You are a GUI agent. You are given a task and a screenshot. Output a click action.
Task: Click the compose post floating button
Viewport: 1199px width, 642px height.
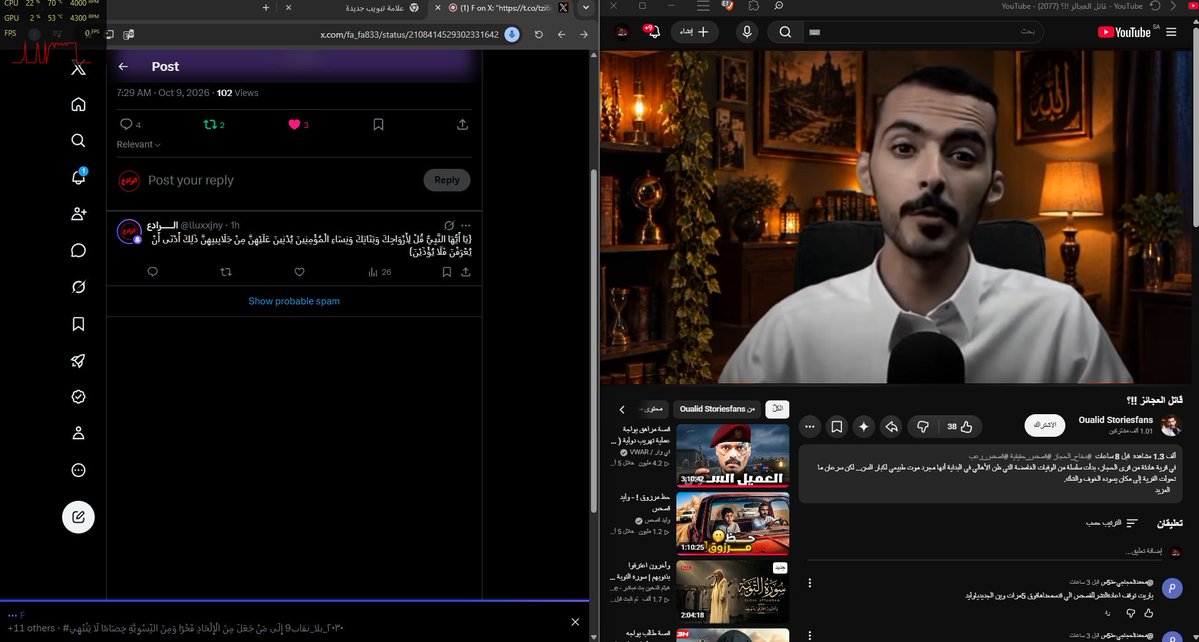78,517
